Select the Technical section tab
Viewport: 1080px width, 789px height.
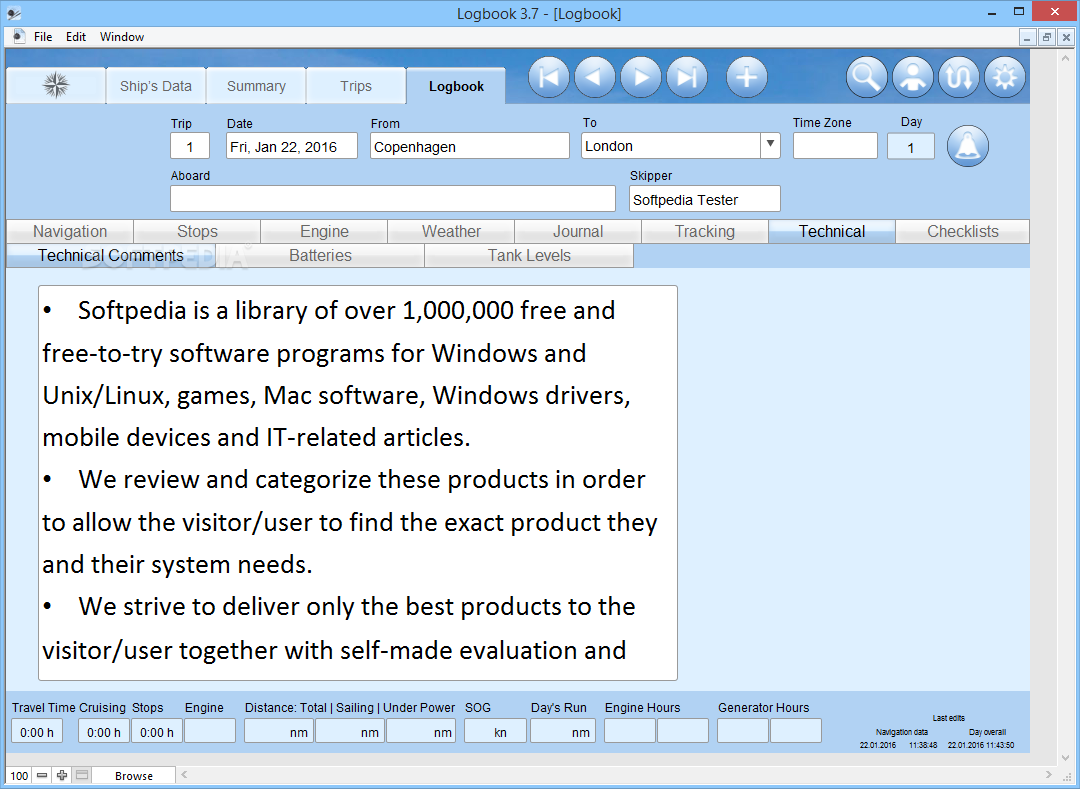(832, 231)
